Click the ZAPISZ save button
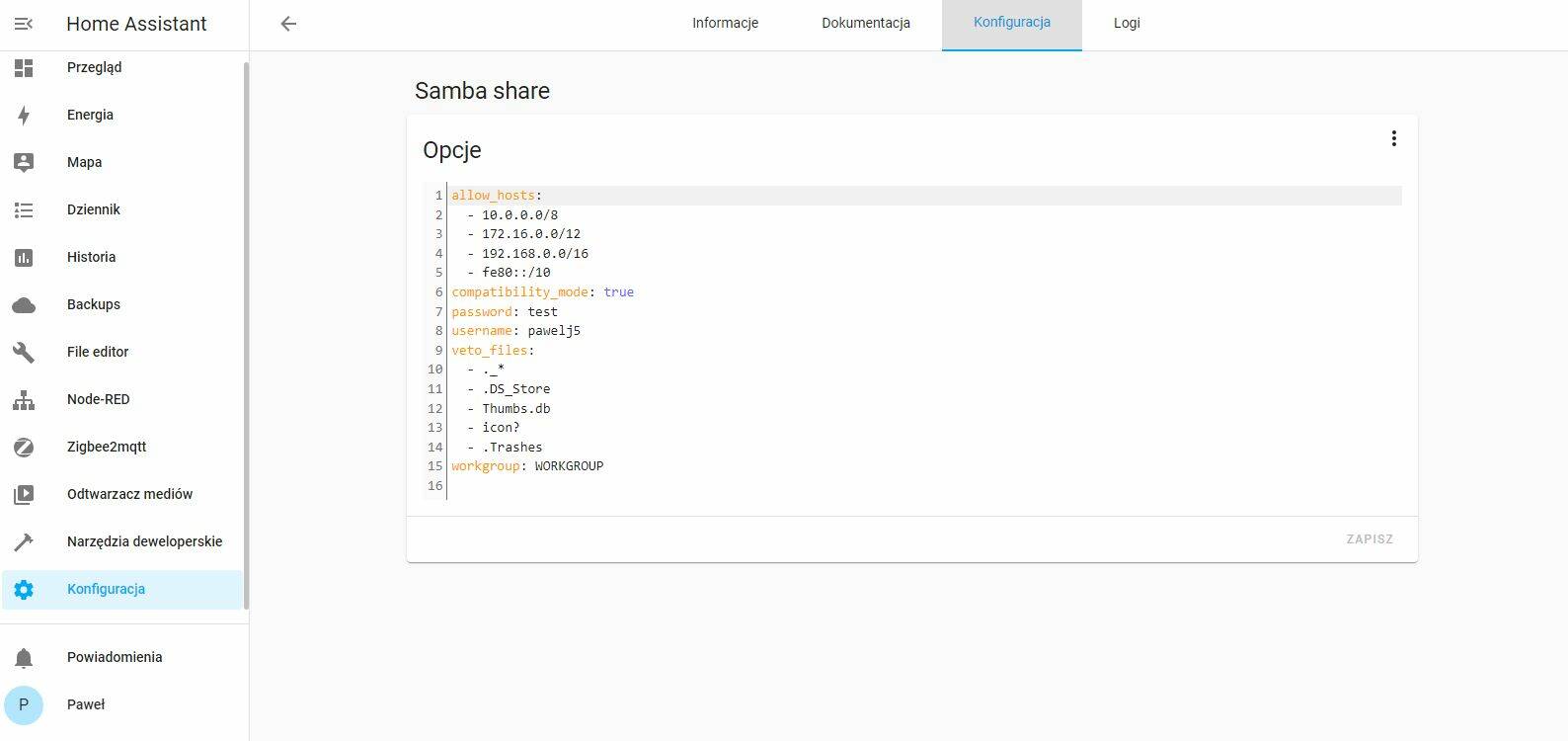1568x741 pixels. coord(1370,539)
